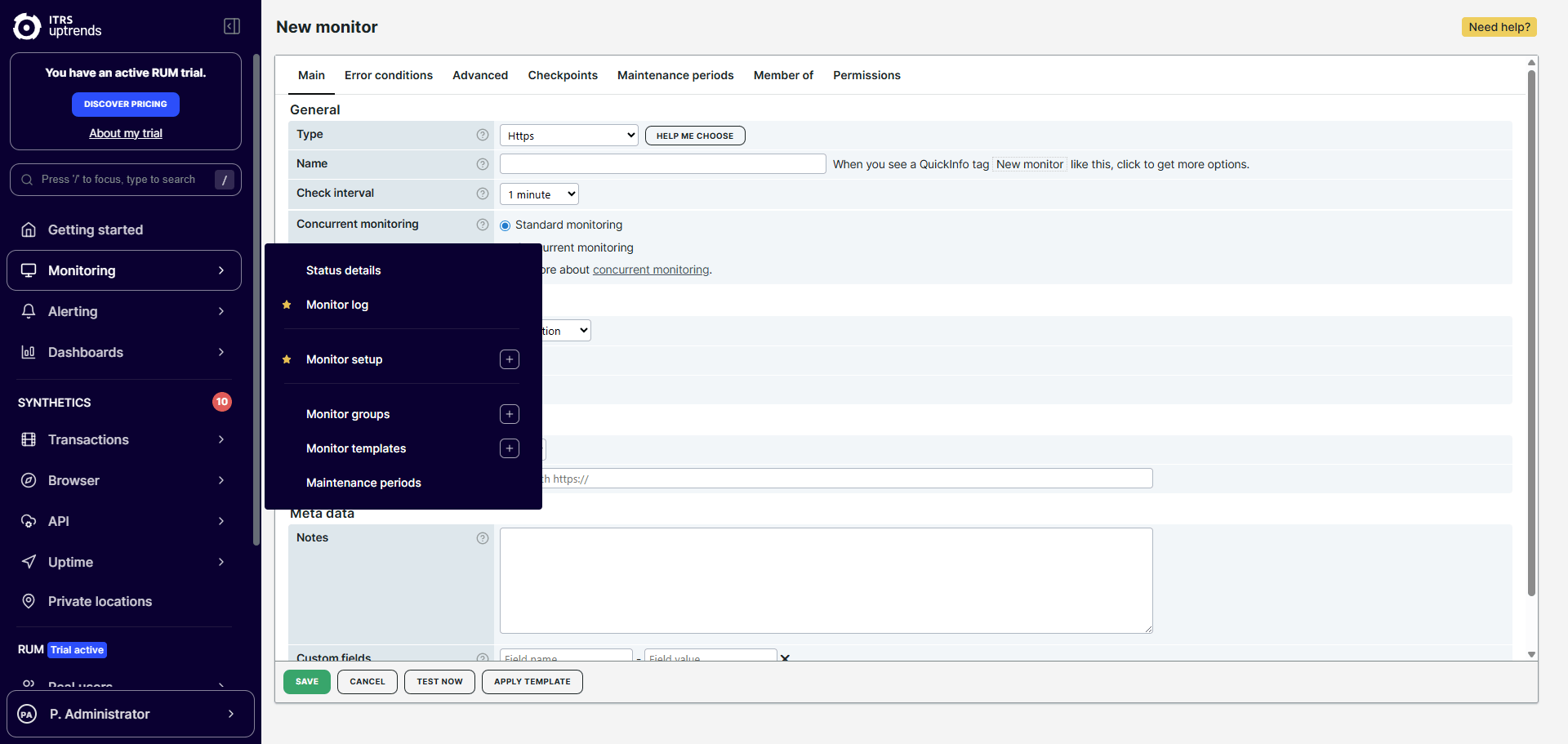Open help for Check interval
The image size is (1568, 744).
pyautogui.click(x=483, y=194)
